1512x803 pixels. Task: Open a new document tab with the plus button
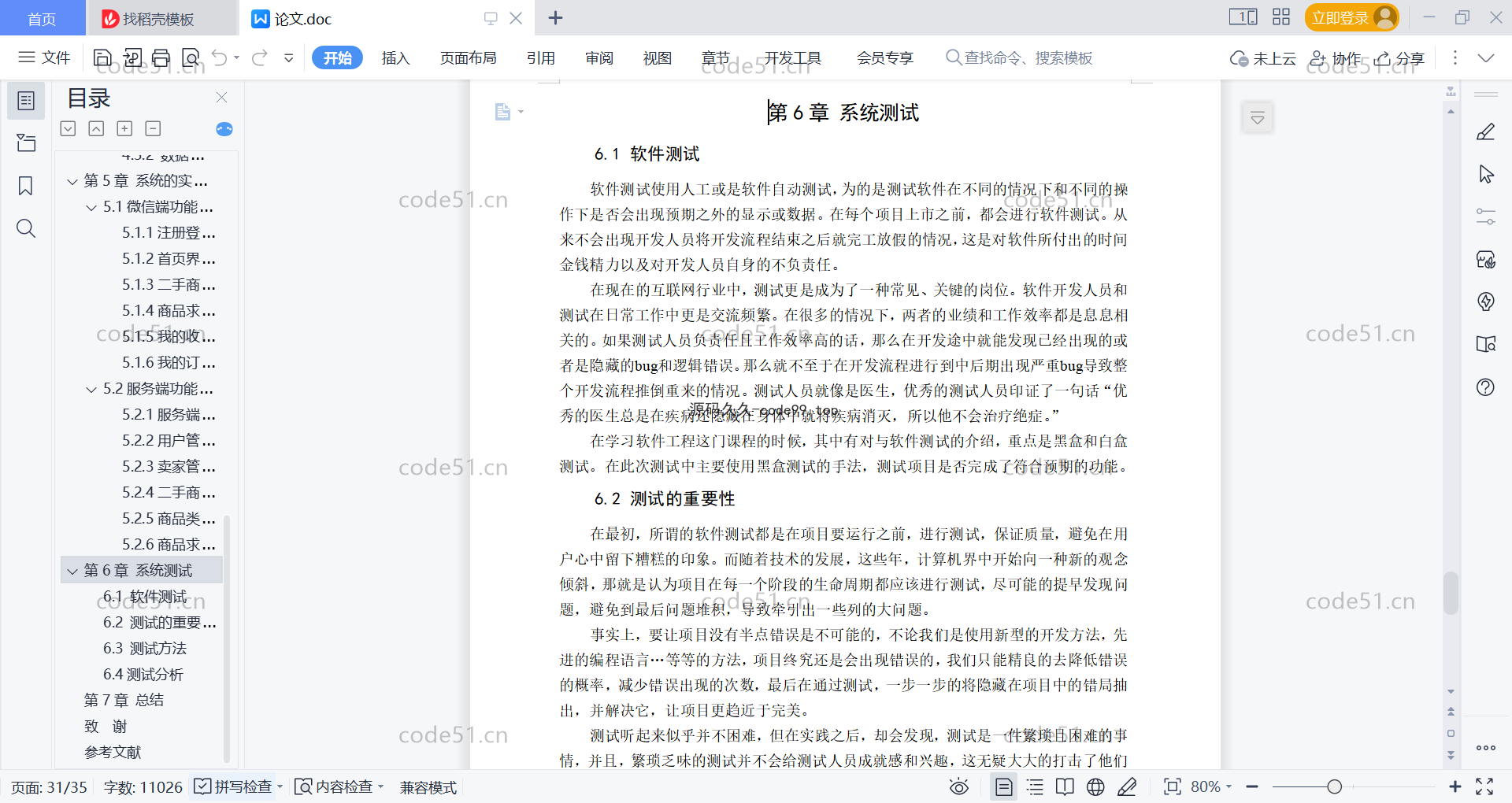click(x=555, y=17)
